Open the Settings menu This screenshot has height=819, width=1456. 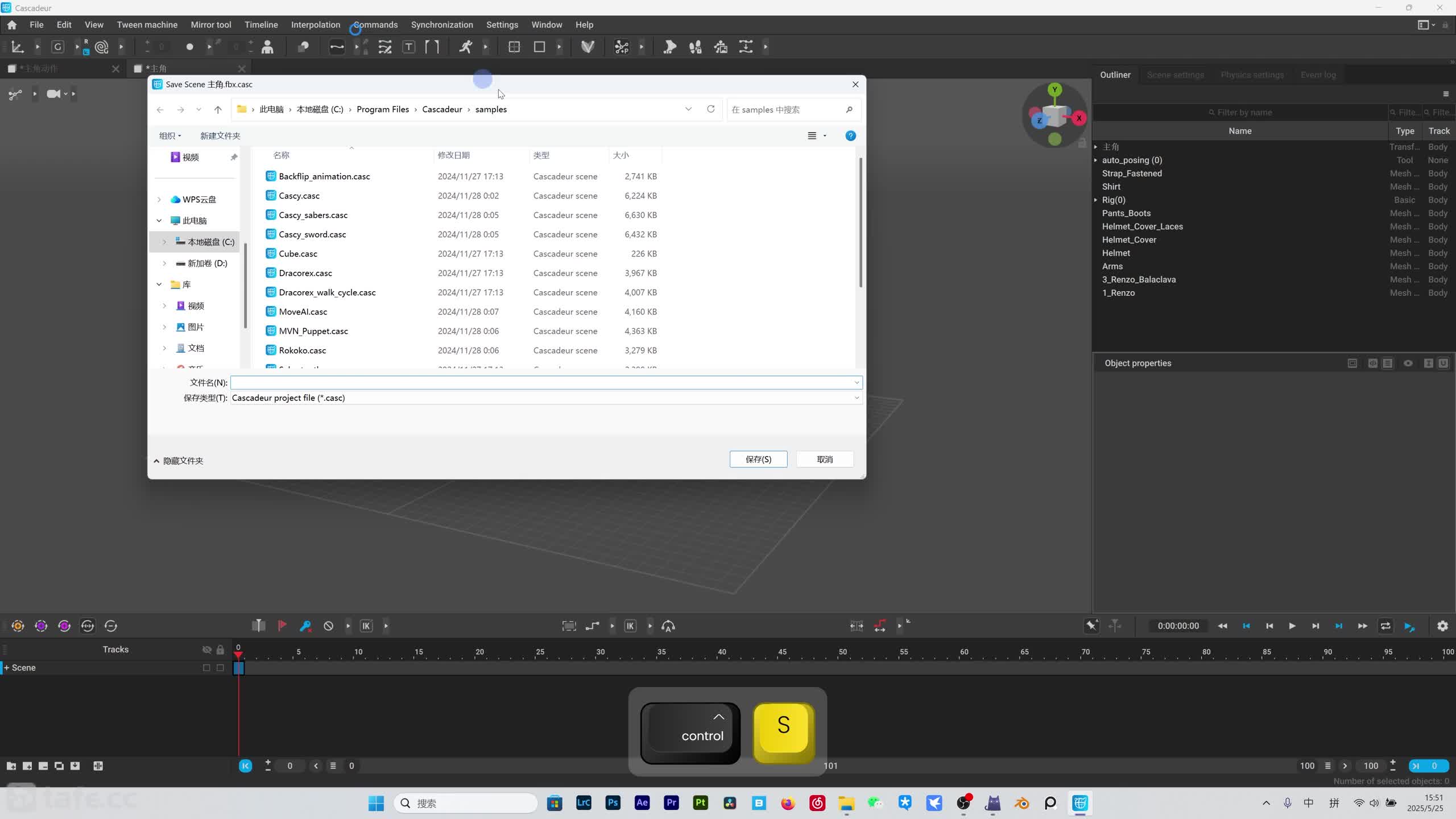tap(502, 25)
